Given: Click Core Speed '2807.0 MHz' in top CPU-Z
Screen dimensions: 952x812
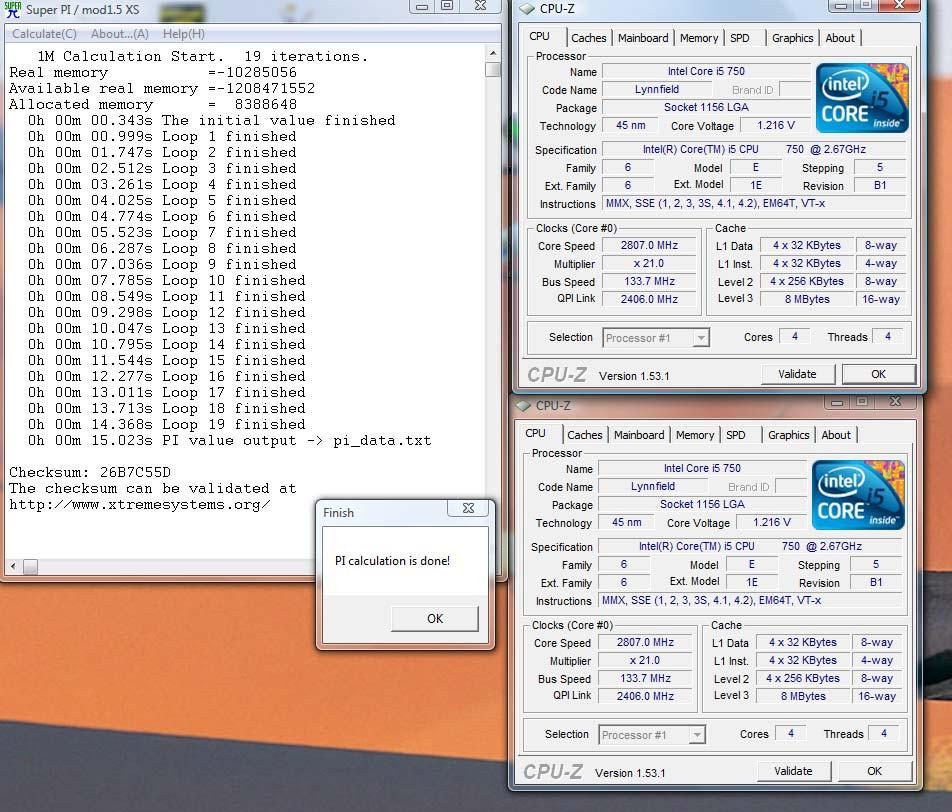Looking at the screenshot, I should (x=649, y=245).
